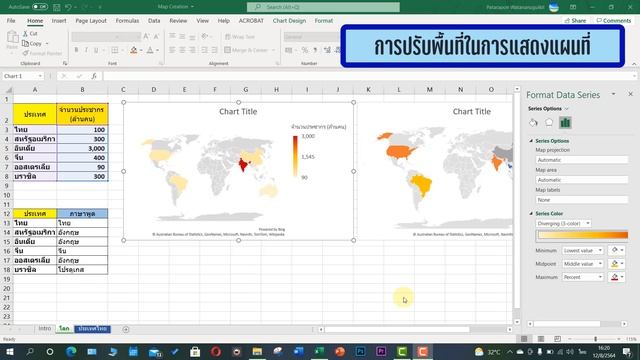This screenshot has width=640, height=360.
Task: Open Microsoft Edge from taskbar
Action: click(x=71, y=351)
